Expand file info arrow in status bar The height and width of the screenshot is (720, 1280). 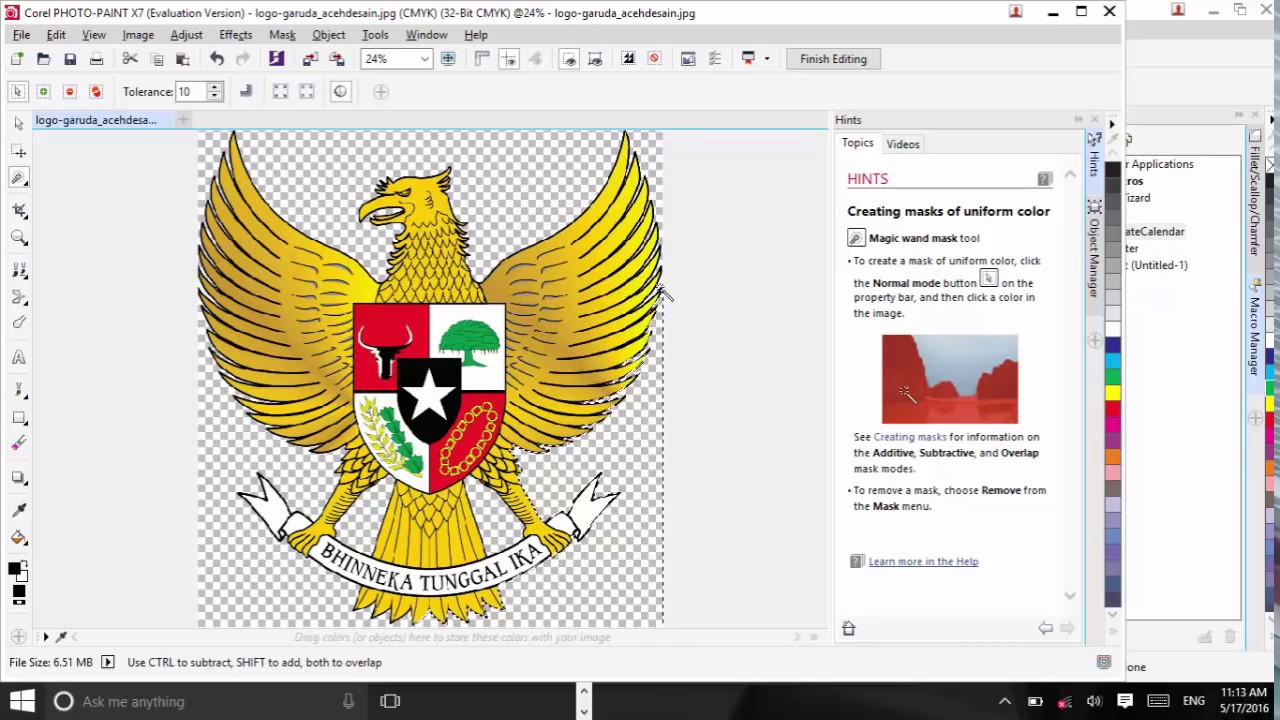[108, 662]
